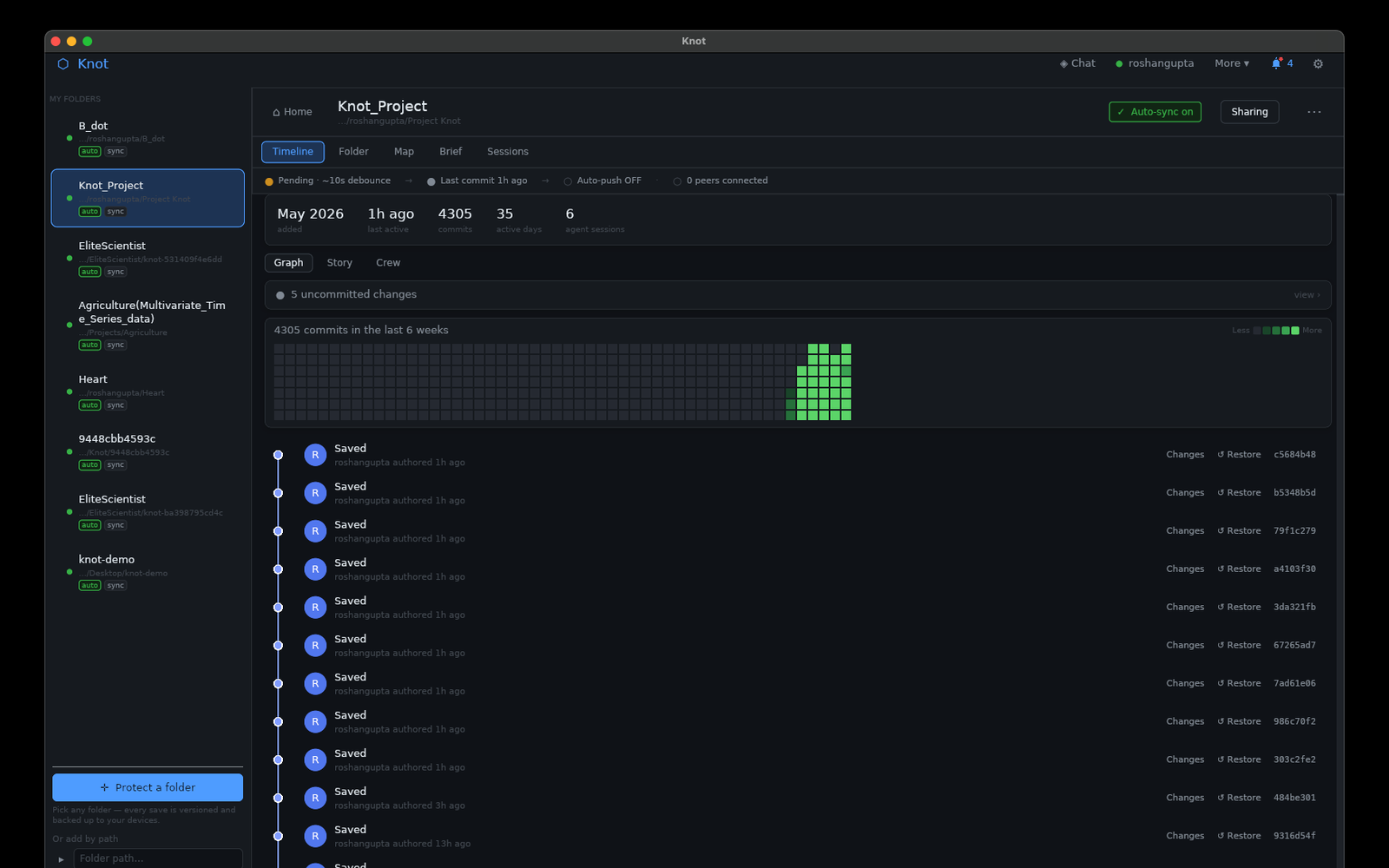View Changes for commit 67265ad7
The height and width of the screenshot is (868, 1389).
(x=1185, y=646)
